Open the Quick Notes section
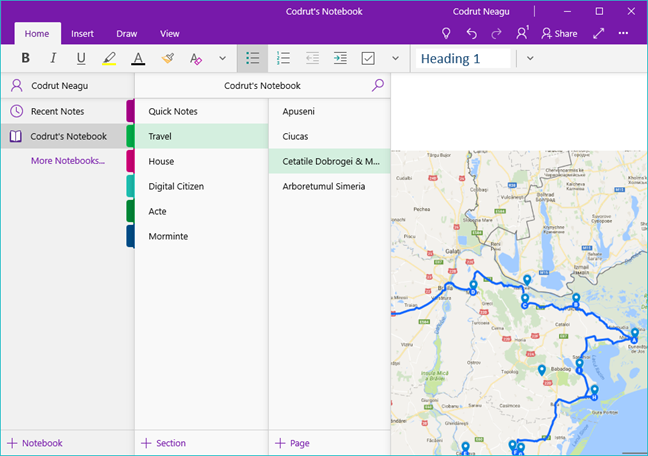Viewport: 648px width, 456px height. (x=202, y=111)
